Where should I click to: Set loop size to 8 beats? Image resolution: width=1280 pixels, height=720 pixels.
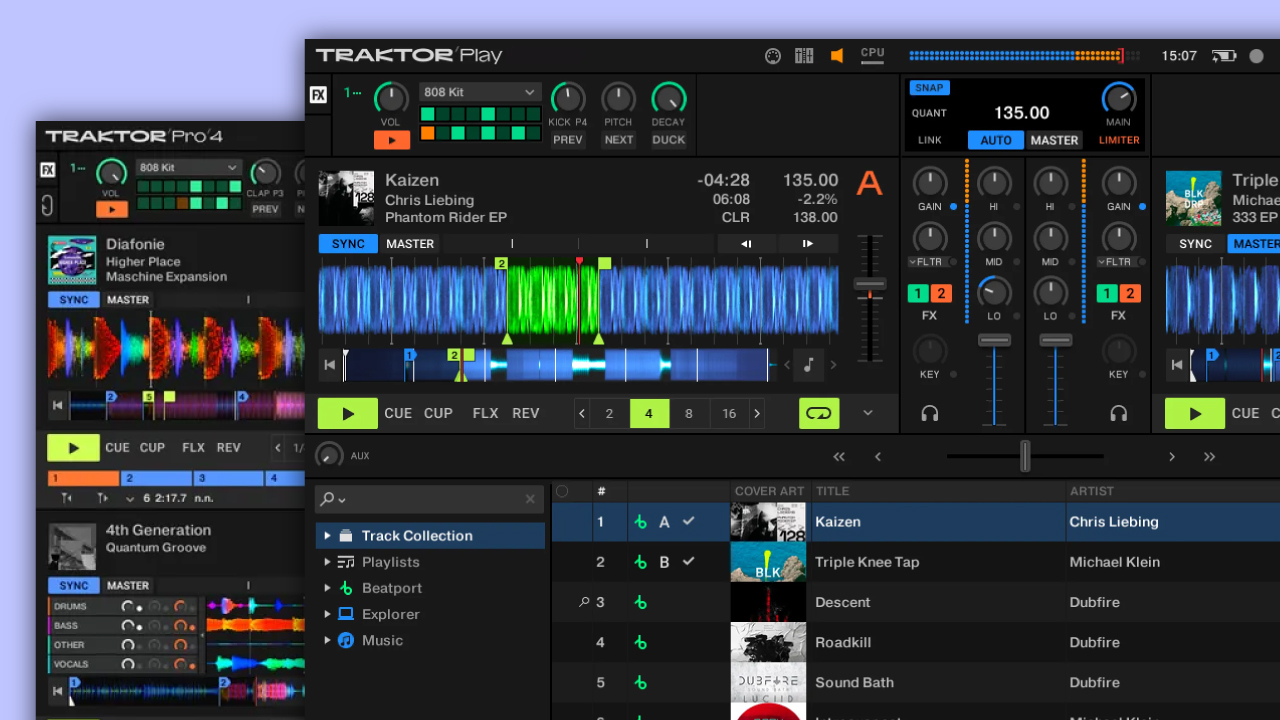(688, 413)
